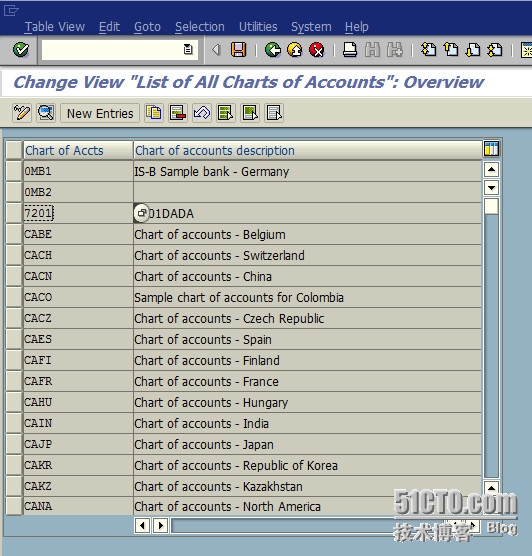Select the row marker for 0MB1
The height and width of the screenshot is (556, 532).
pos(14,171)
